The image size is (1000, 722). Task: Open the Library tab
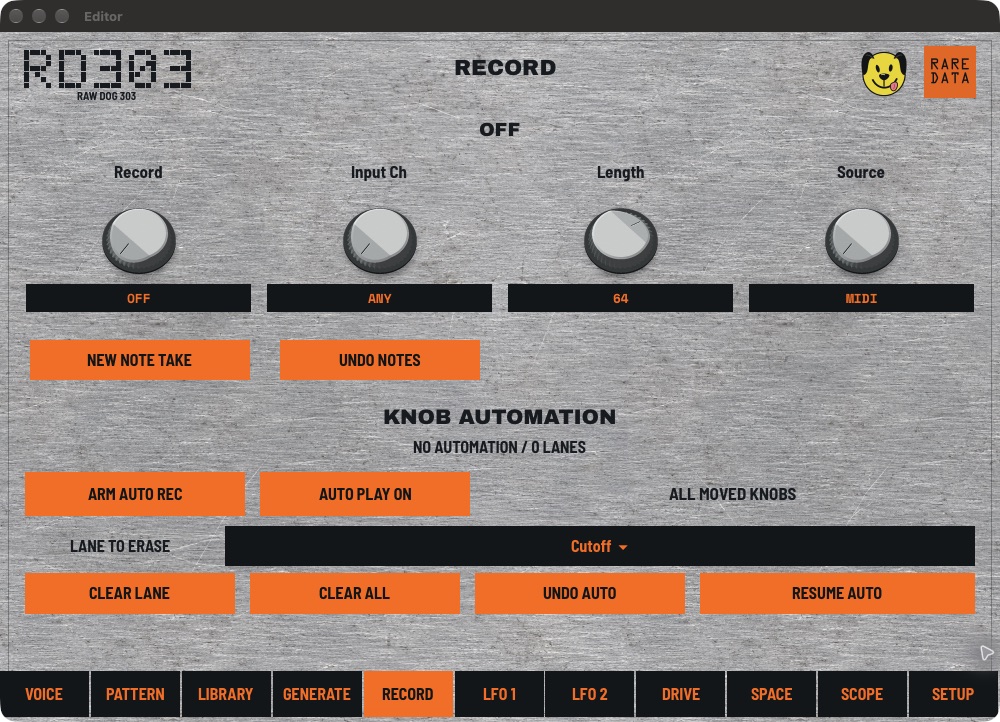tap(226, 694)
